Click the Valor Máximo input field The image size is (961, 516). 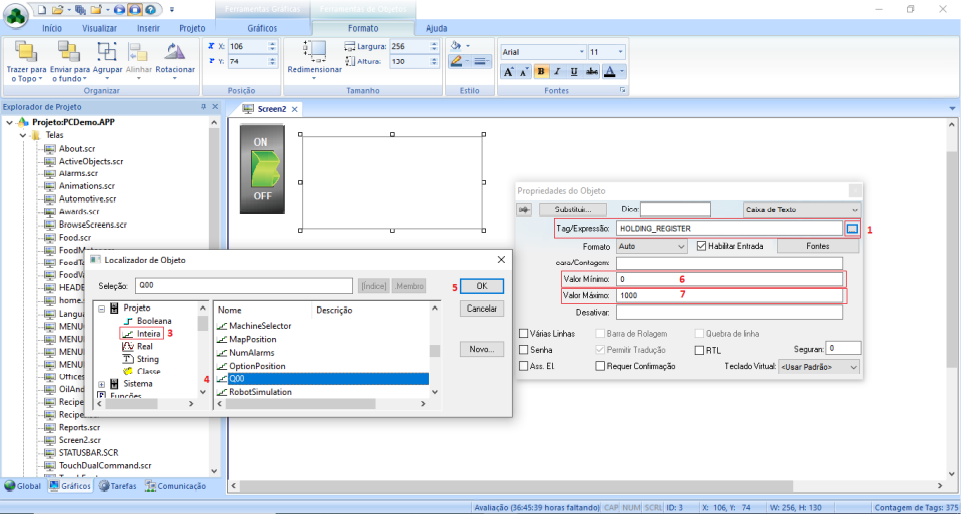tap(728, 296)
